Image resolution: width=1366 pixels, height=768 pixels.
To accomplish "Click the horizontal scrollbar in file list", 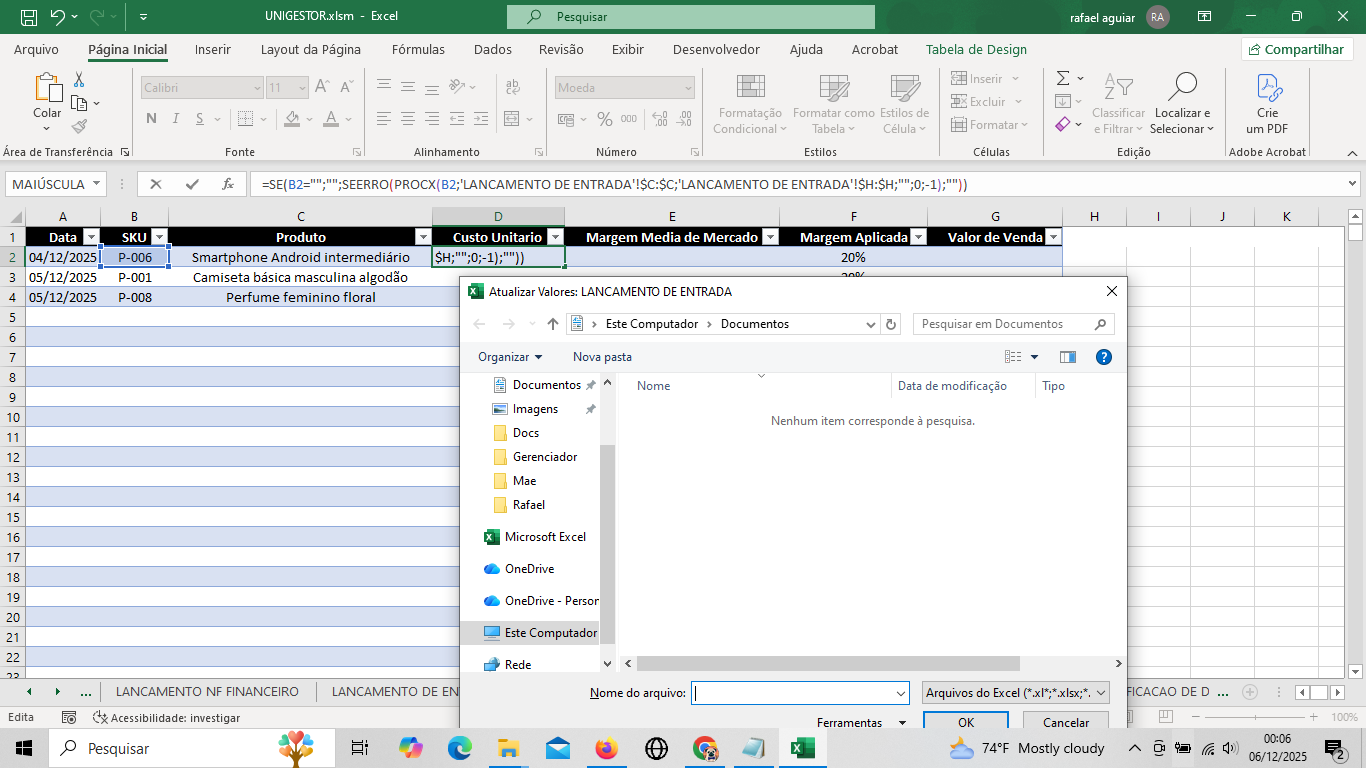I will [x=827, y=664].
